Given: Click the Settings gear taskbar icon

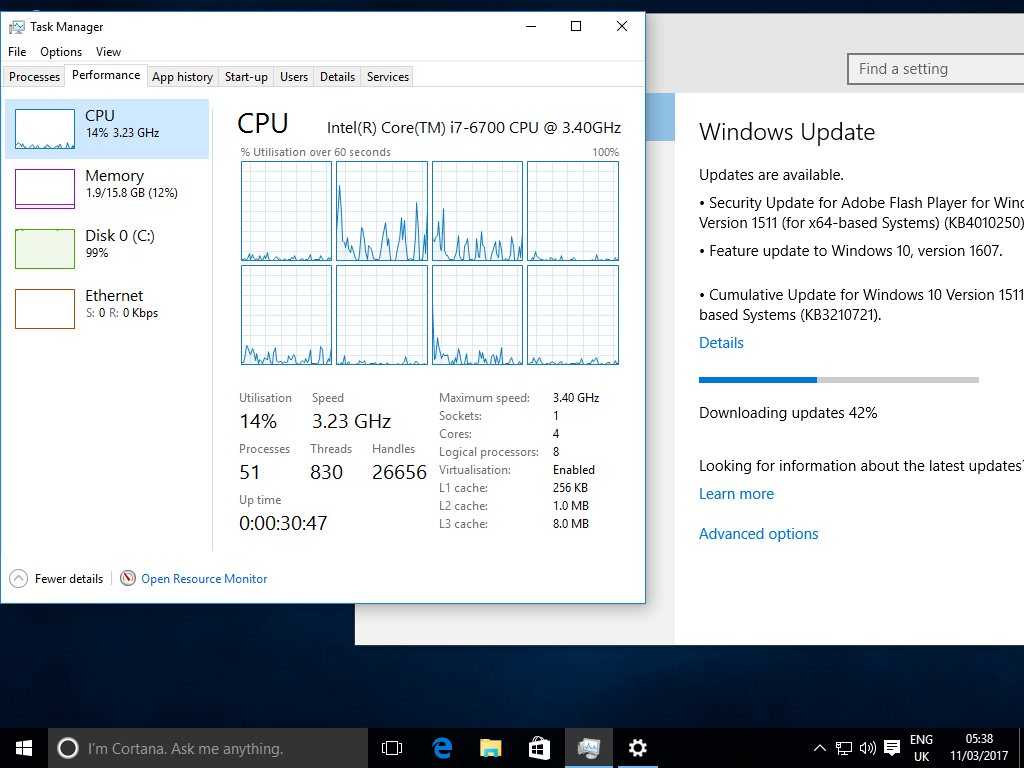Looking at the screenshot, I should [637, 748].
